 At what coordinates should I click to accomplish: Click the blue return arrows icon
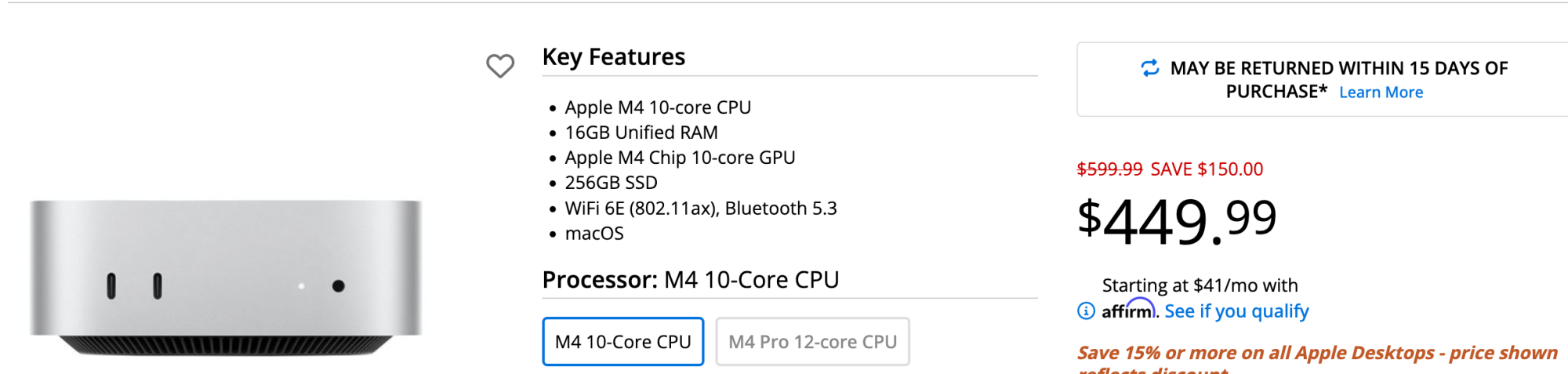1149,68
